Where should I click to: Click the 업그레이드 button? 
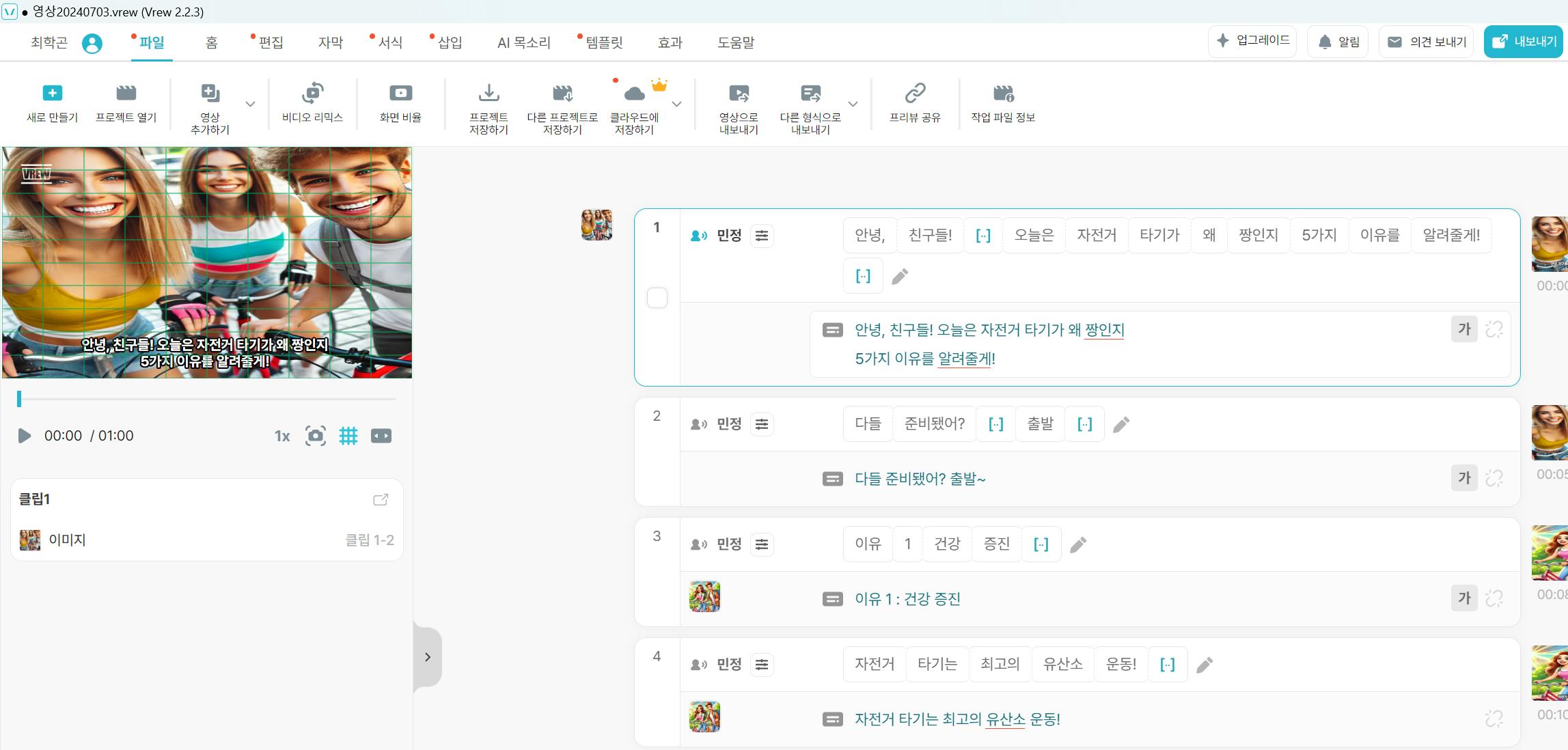(x=1252, y=41)
